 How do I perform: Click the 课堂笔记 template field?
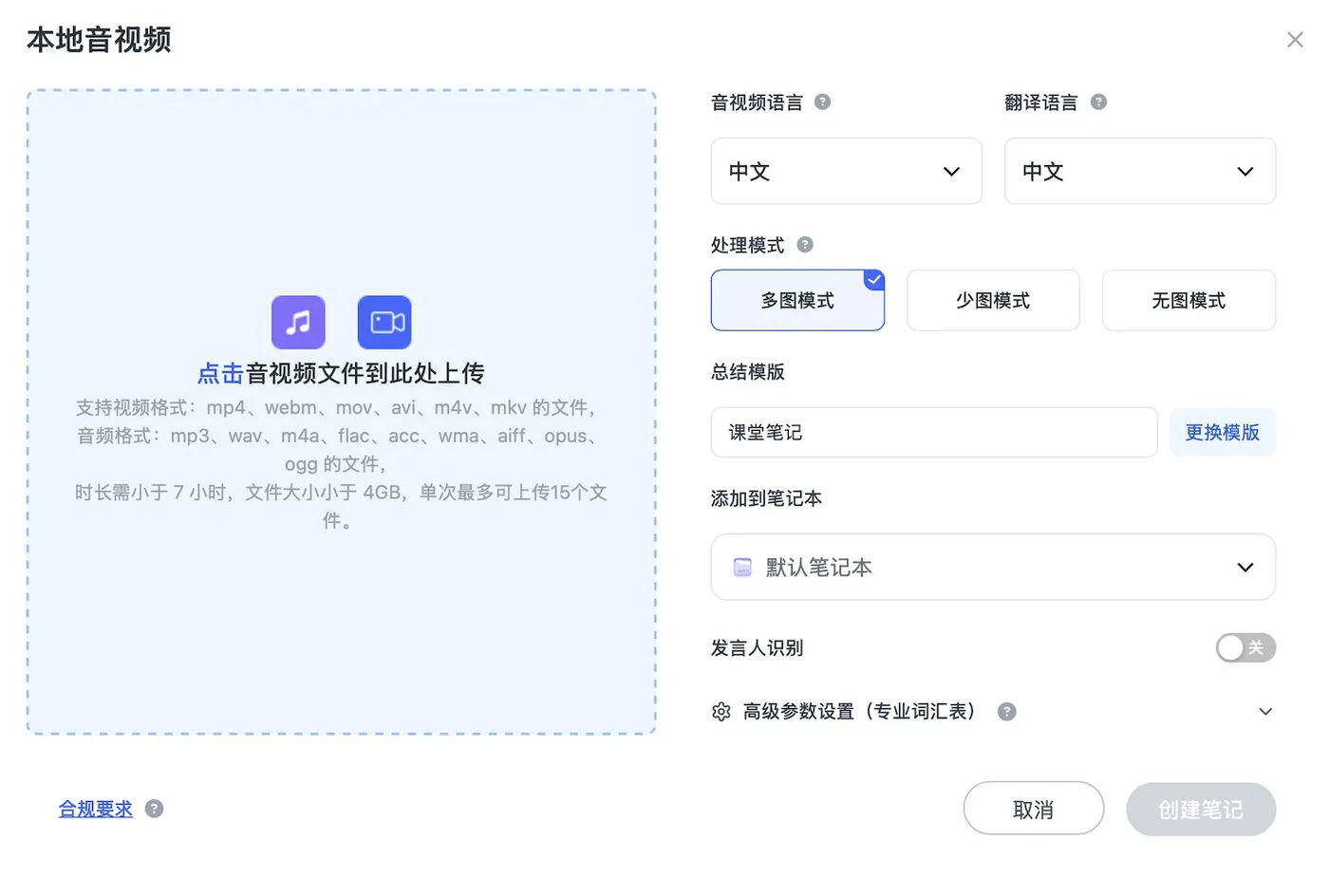[x=934, y=433]
